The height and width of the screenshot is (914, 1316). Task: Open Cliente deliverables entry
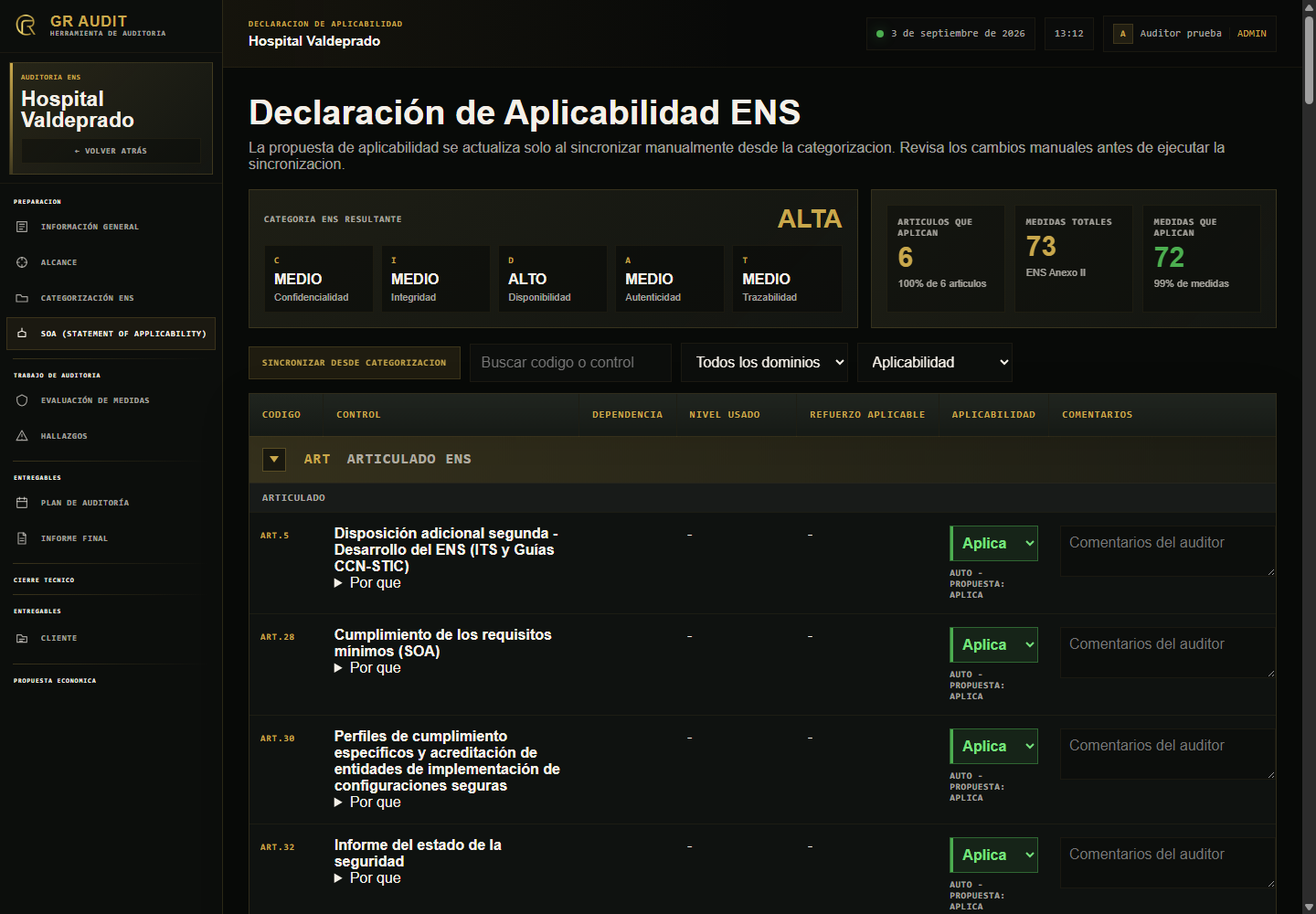[x=111, y=638]
